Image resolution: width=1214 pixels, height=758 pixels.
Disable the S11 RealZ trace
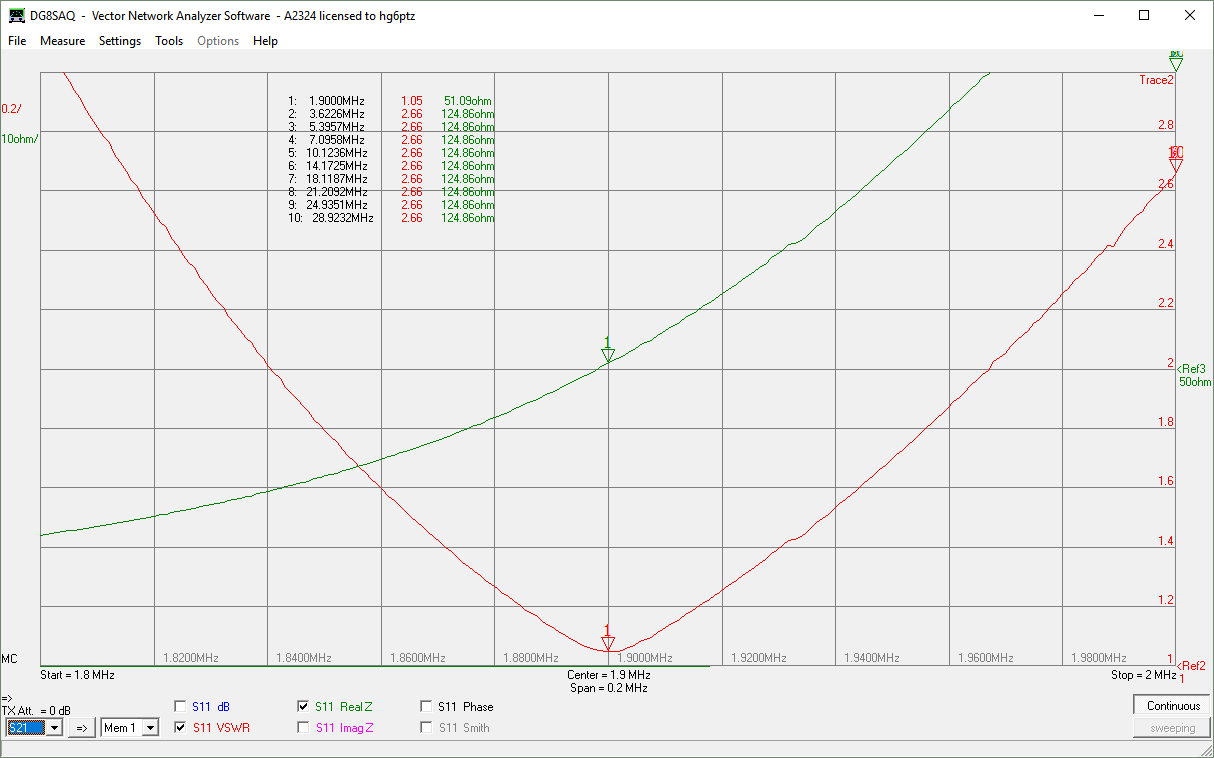pos(303,706)
